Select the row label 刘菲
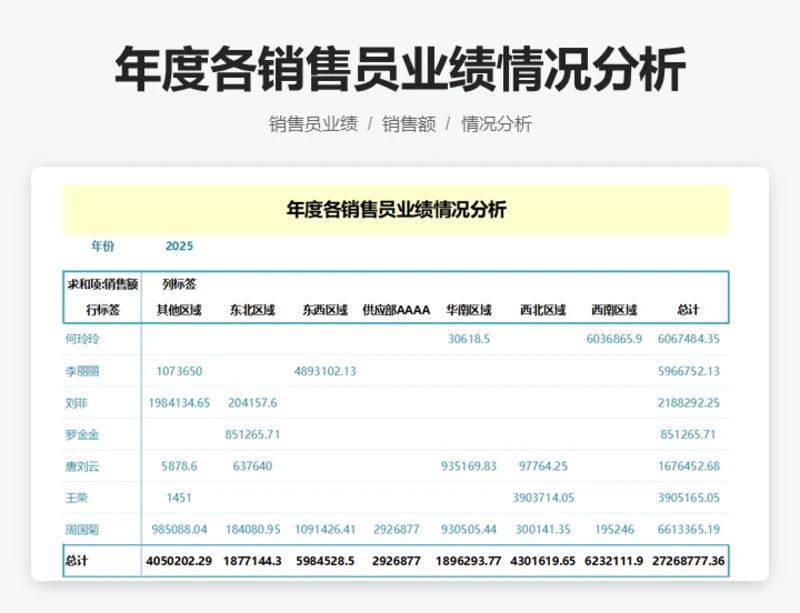 click(77, 403)
